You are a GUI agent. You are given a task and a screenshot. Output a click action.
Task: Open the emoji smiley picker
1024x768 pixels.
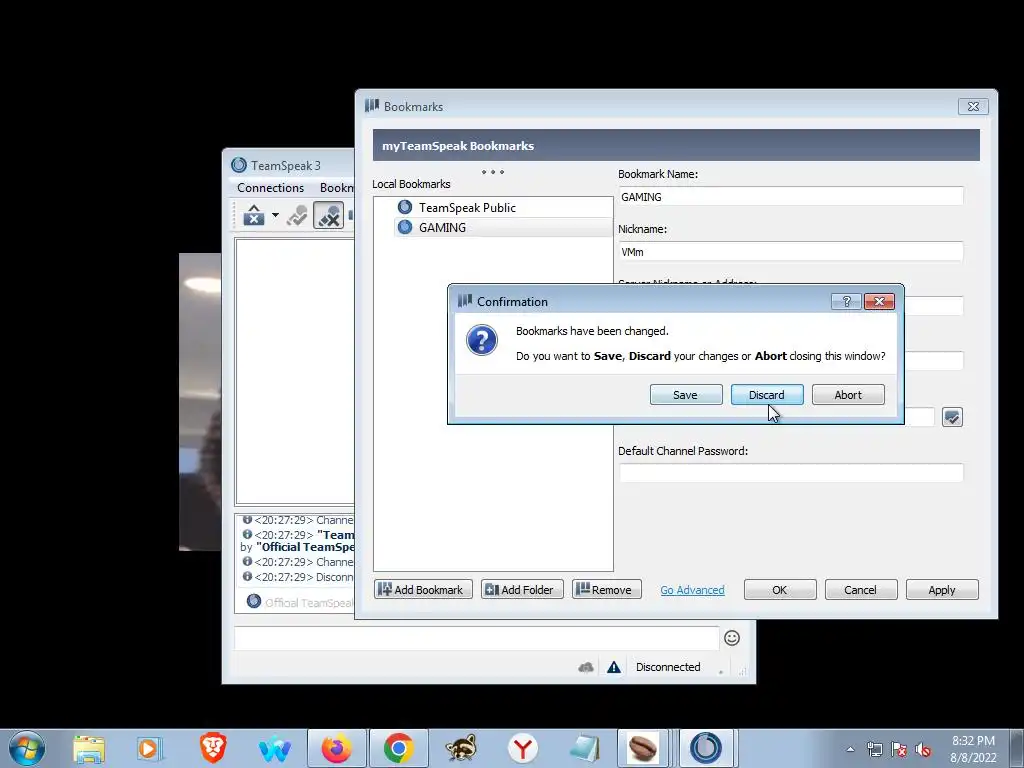coord(731,638)
